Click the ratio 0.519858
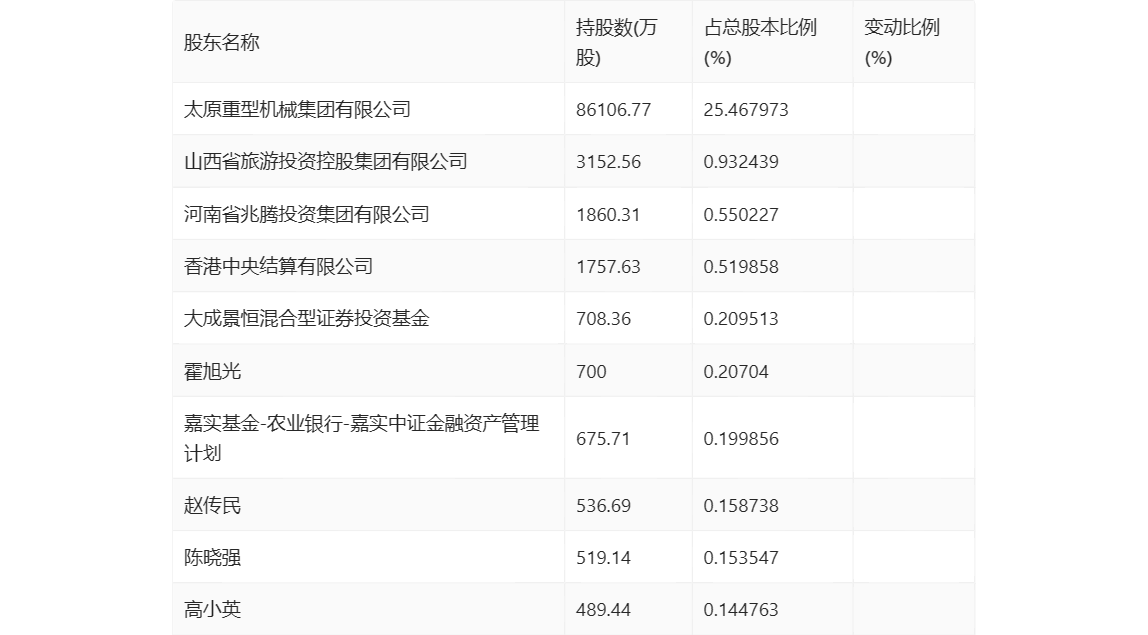The image size is (1148, 635). pos(741,267)
